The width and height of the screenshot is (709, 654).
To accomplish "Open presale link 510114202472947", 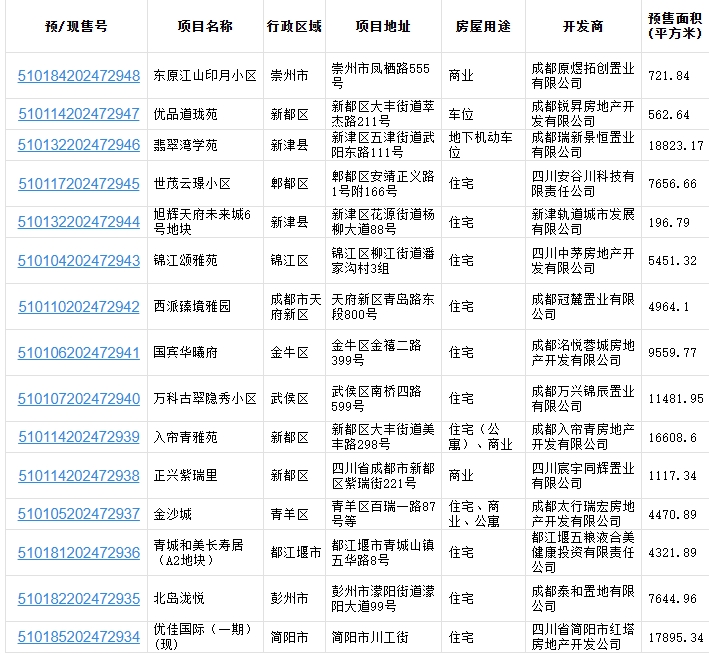I will pos(79,114).
